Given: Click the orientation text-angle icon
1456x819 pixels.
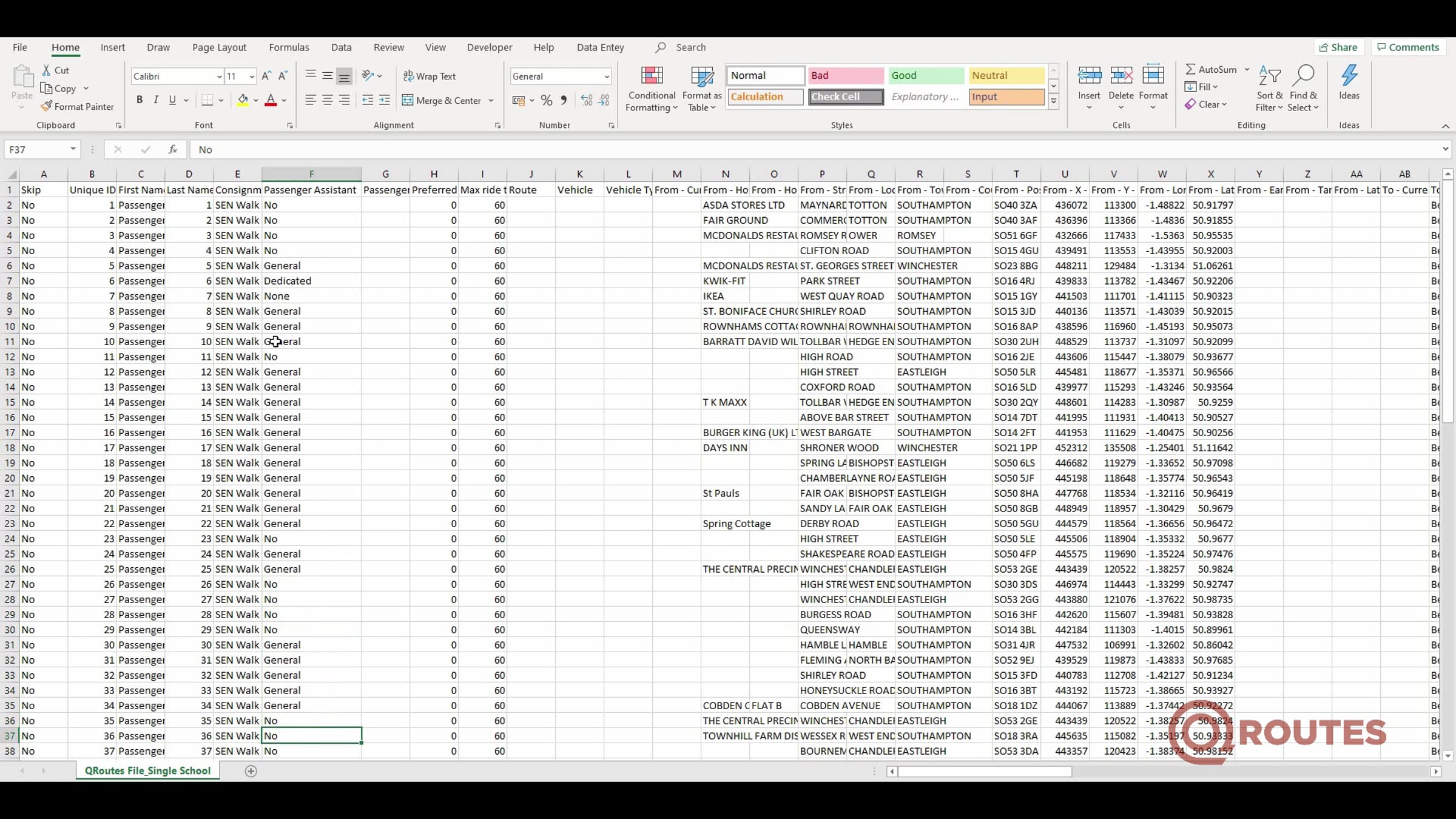Looking at the screenshot, I should point(368,76).
